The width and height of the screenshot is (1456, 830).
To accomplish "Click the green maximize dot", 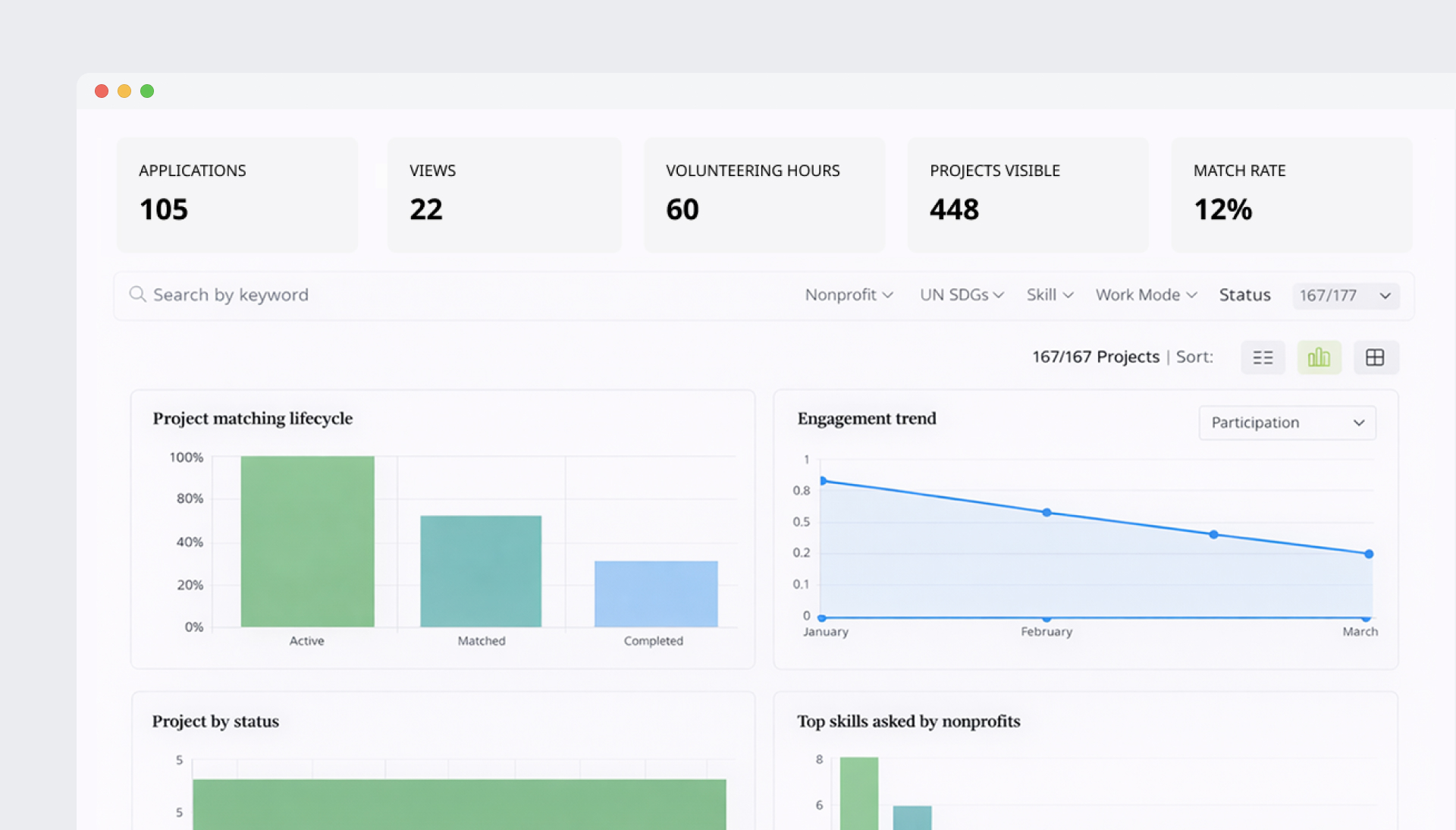I will (147, 91).
